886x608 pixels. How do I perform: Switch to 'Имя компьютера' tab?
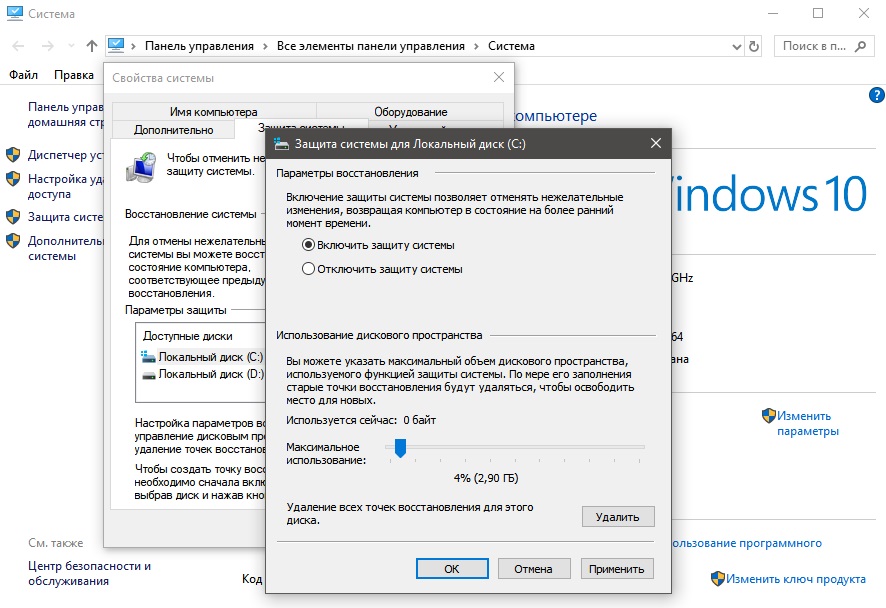point(214,111)
